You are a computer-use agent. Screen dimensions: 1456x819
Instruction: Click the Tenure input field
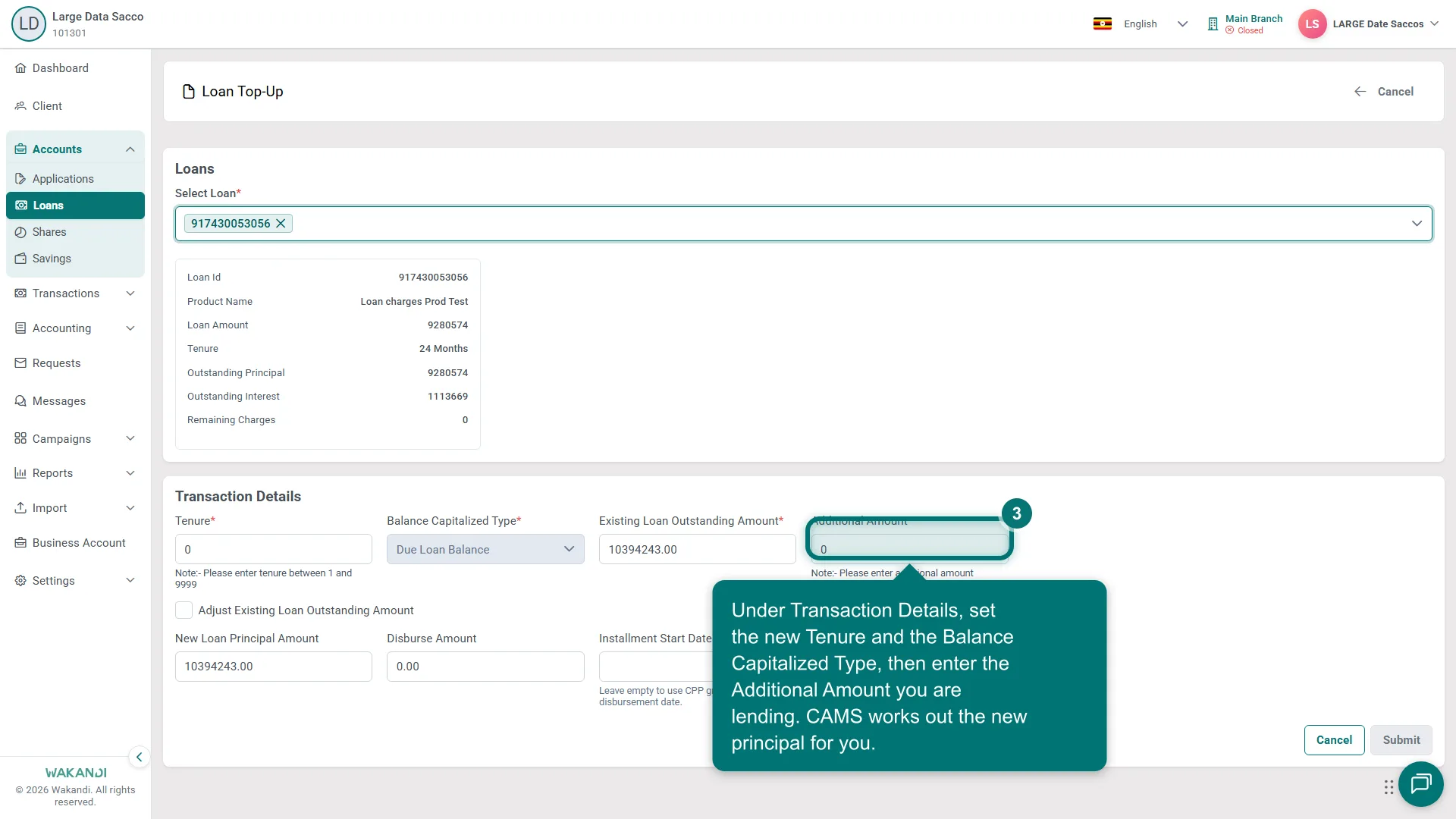click(x=273, y=549)
